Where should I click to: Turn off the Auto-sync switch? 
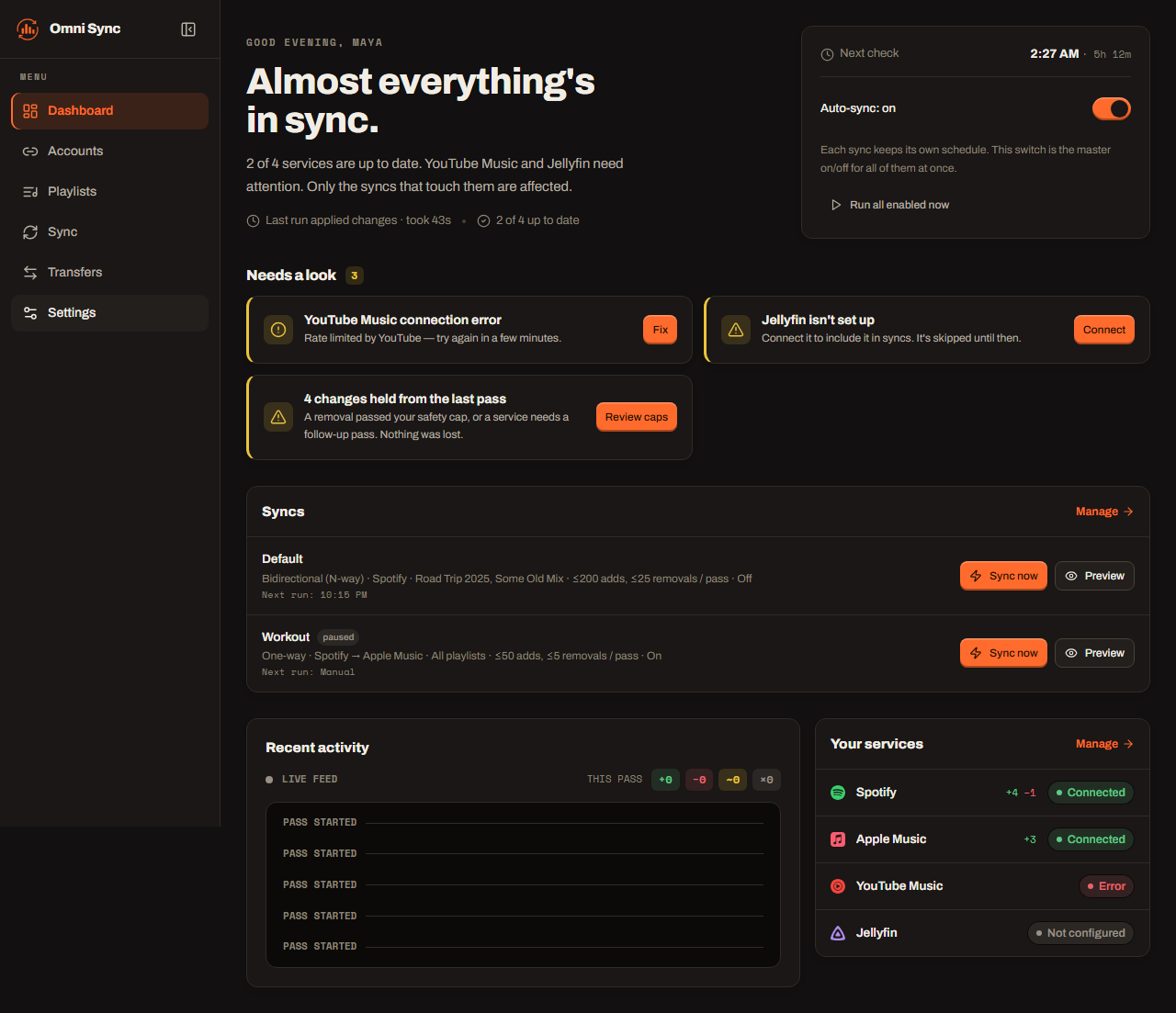[x=1112, y=108]
